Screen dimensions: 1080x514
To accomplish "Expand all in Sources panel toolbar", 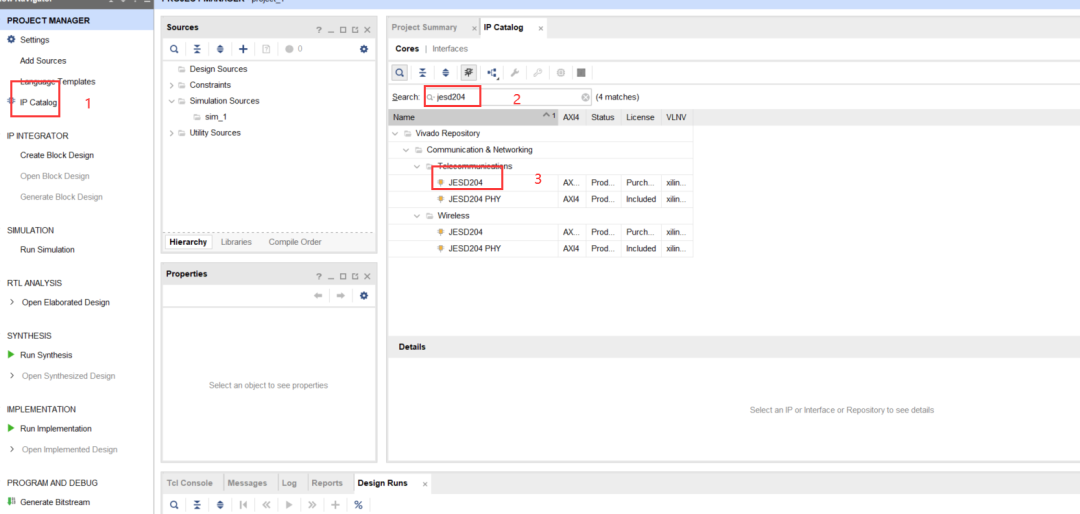I will (x=220, y=49).
